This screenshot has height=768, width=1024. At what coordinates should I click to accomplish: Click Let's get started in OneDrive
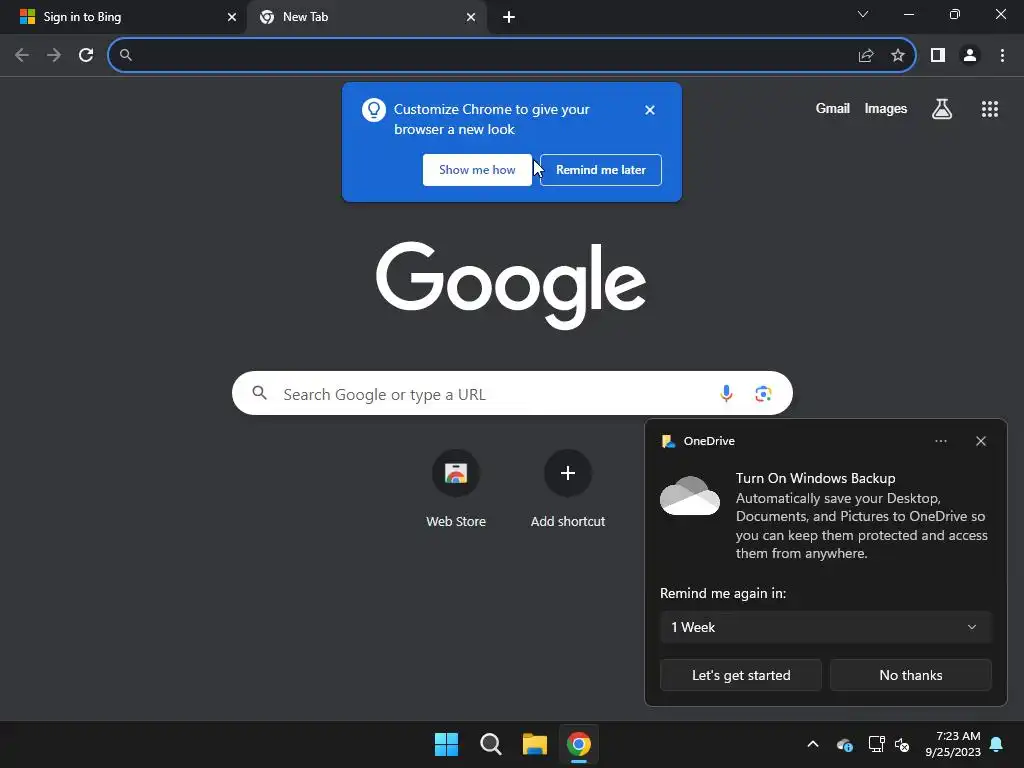pos(741,675)
